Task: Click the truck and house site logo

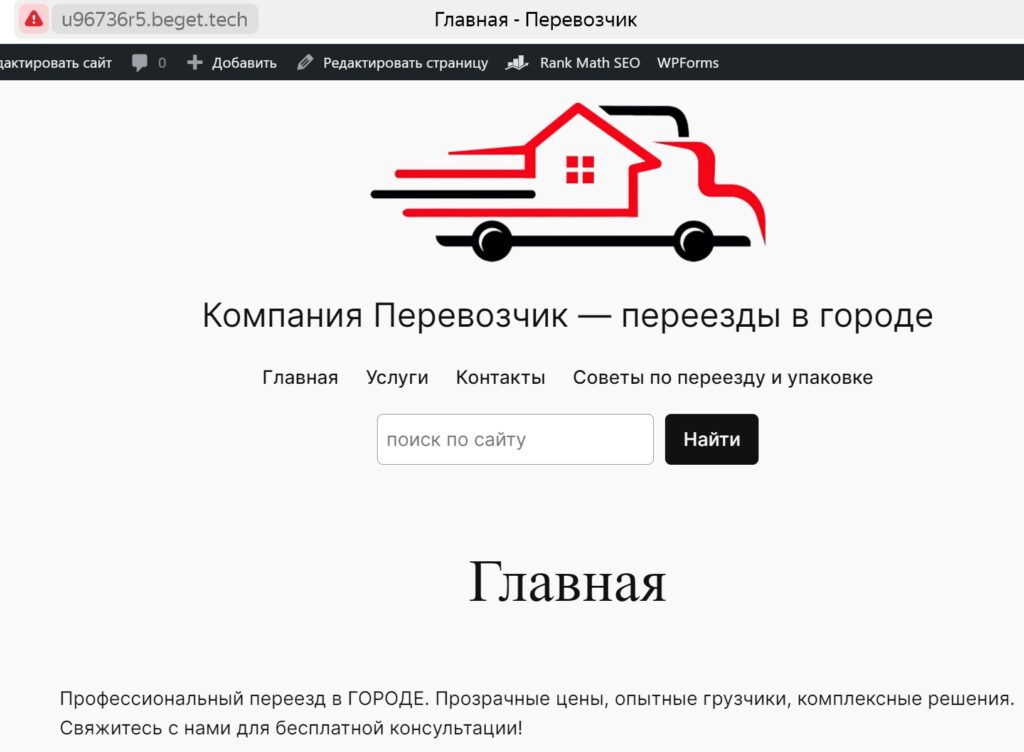Action: pos(568,181)
